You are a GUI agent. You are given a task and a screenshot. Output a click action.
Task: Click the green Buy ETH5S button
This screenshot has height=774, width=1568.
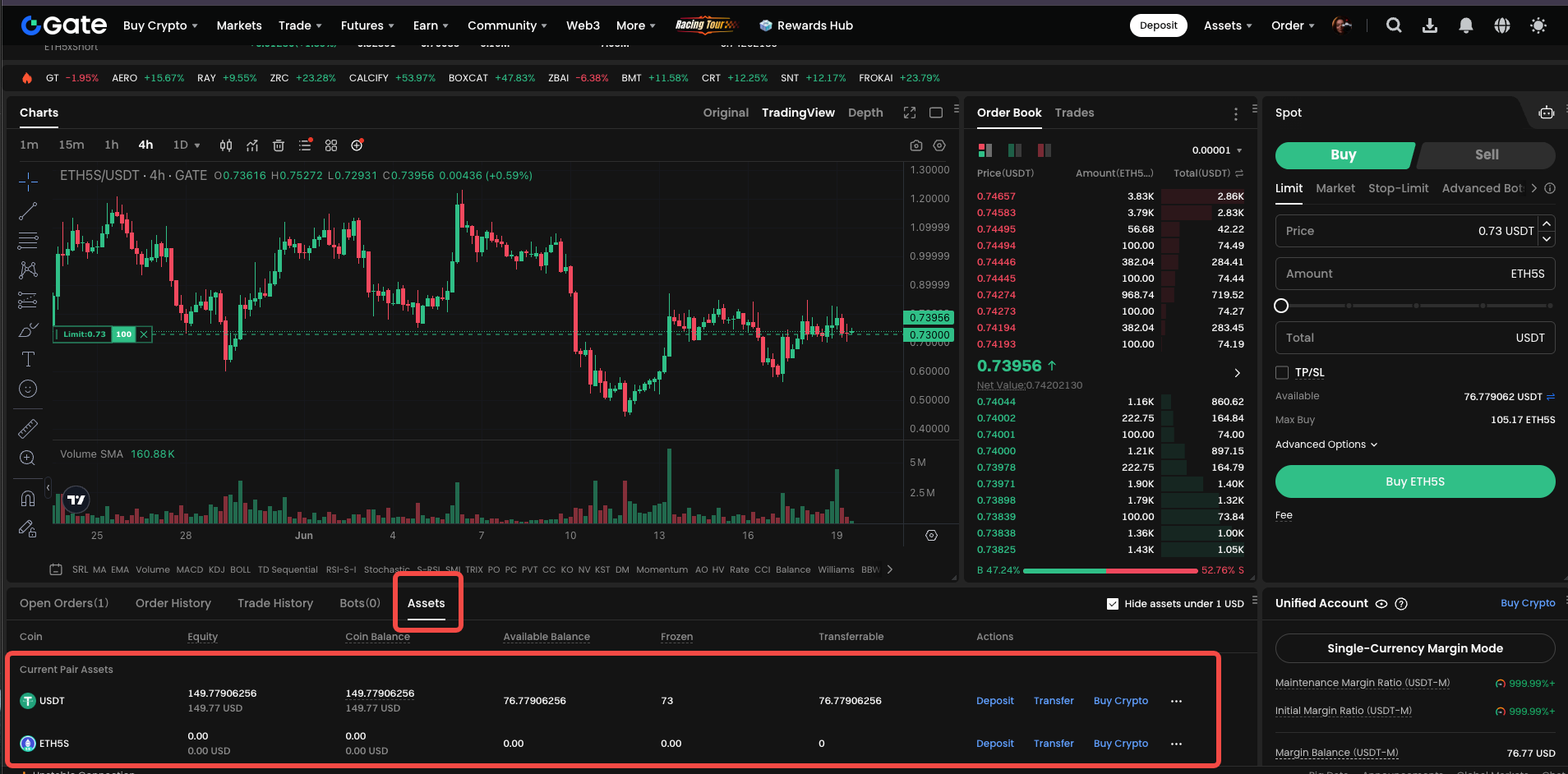tap(1414, 481)
